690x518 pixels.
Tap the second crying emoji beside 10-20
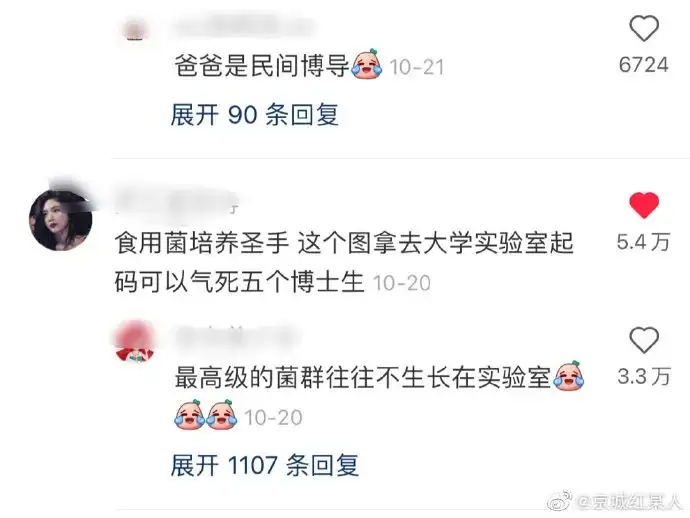(x=222, y=414)
